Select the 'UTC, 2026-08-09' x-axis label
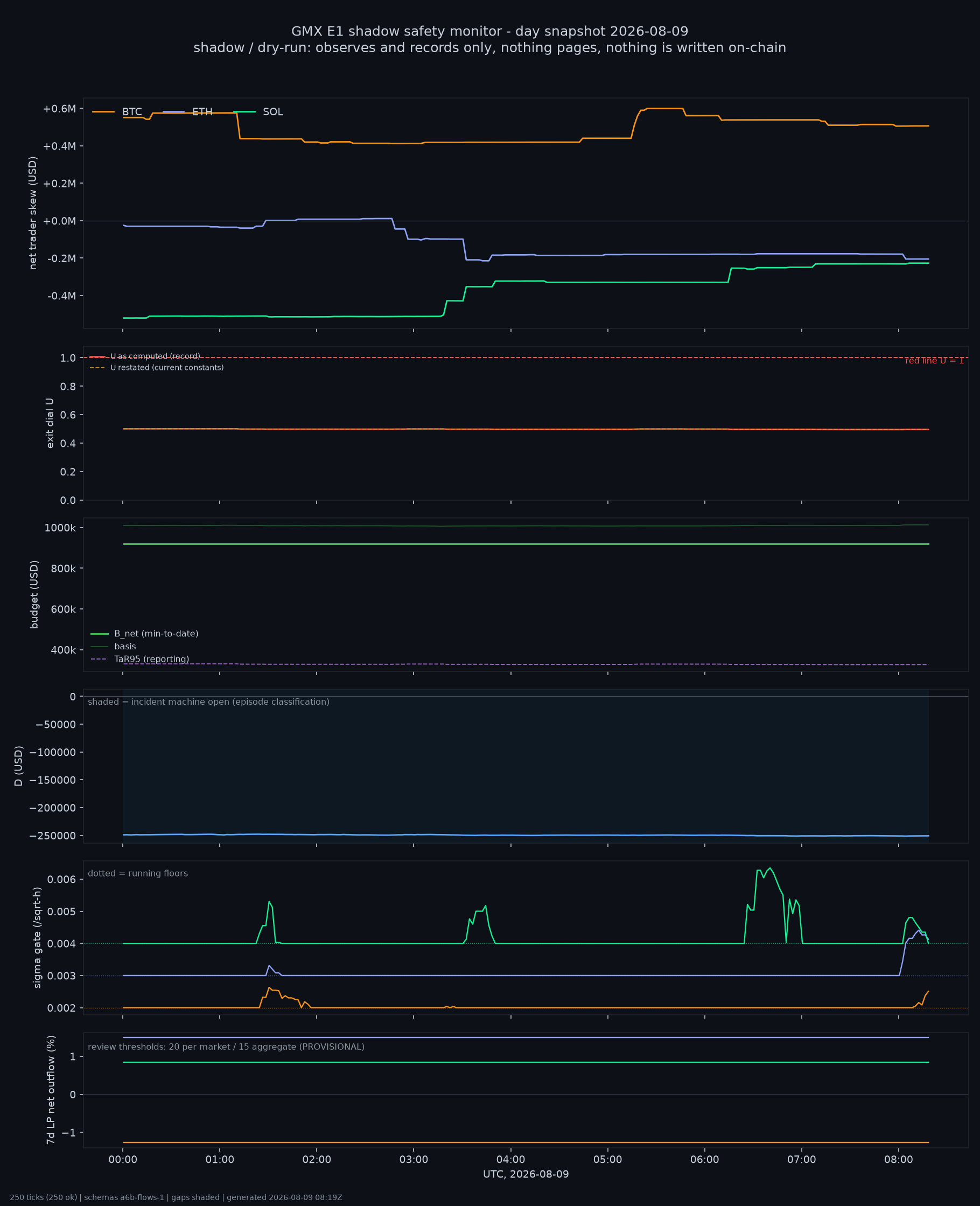Image resolution: width=980 pixels, height=1206 pixels. pos(526,1174)
